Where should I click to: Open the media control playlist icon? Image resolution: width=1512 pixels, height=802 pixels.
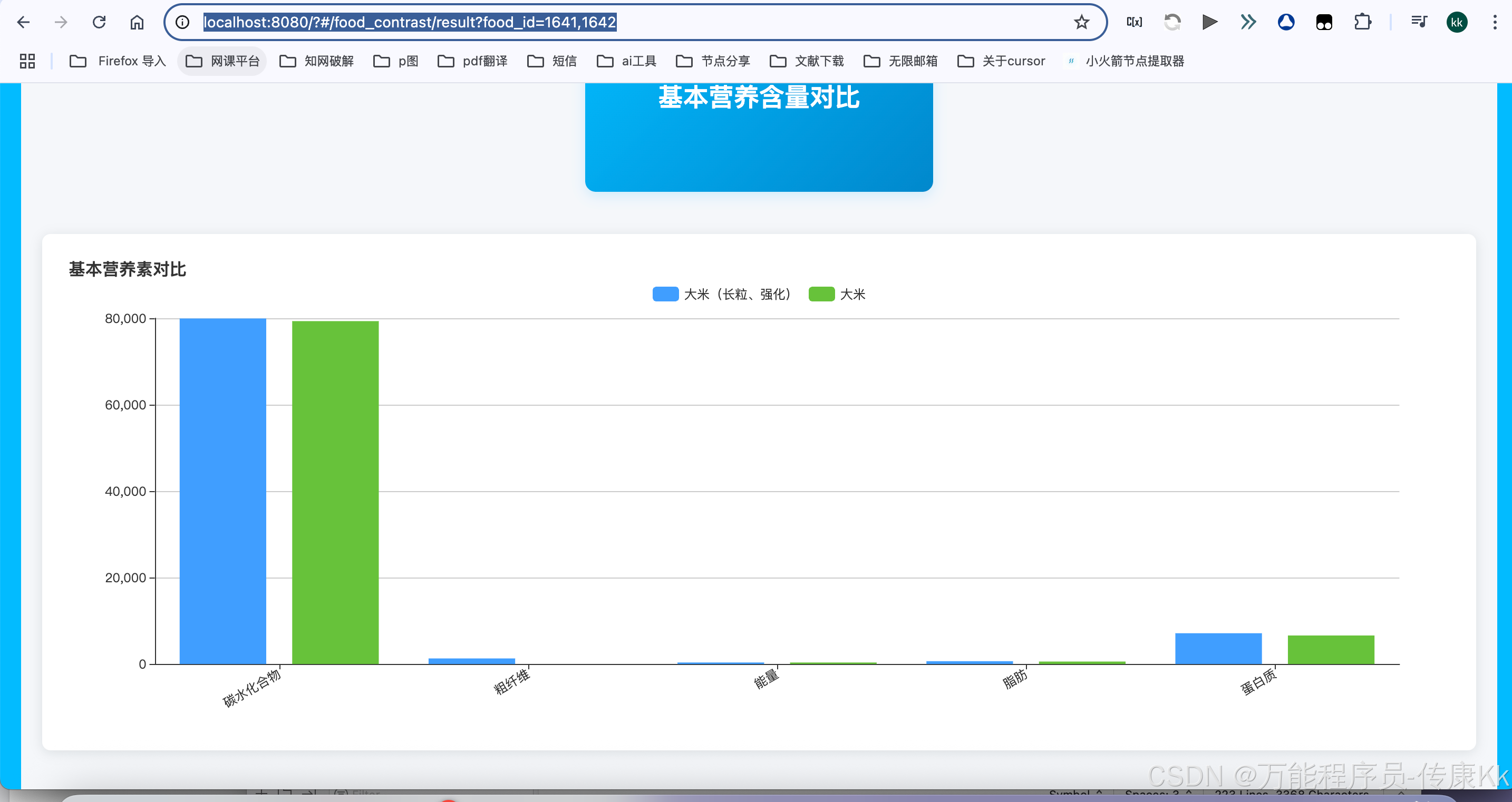(x=1419, y=22)
